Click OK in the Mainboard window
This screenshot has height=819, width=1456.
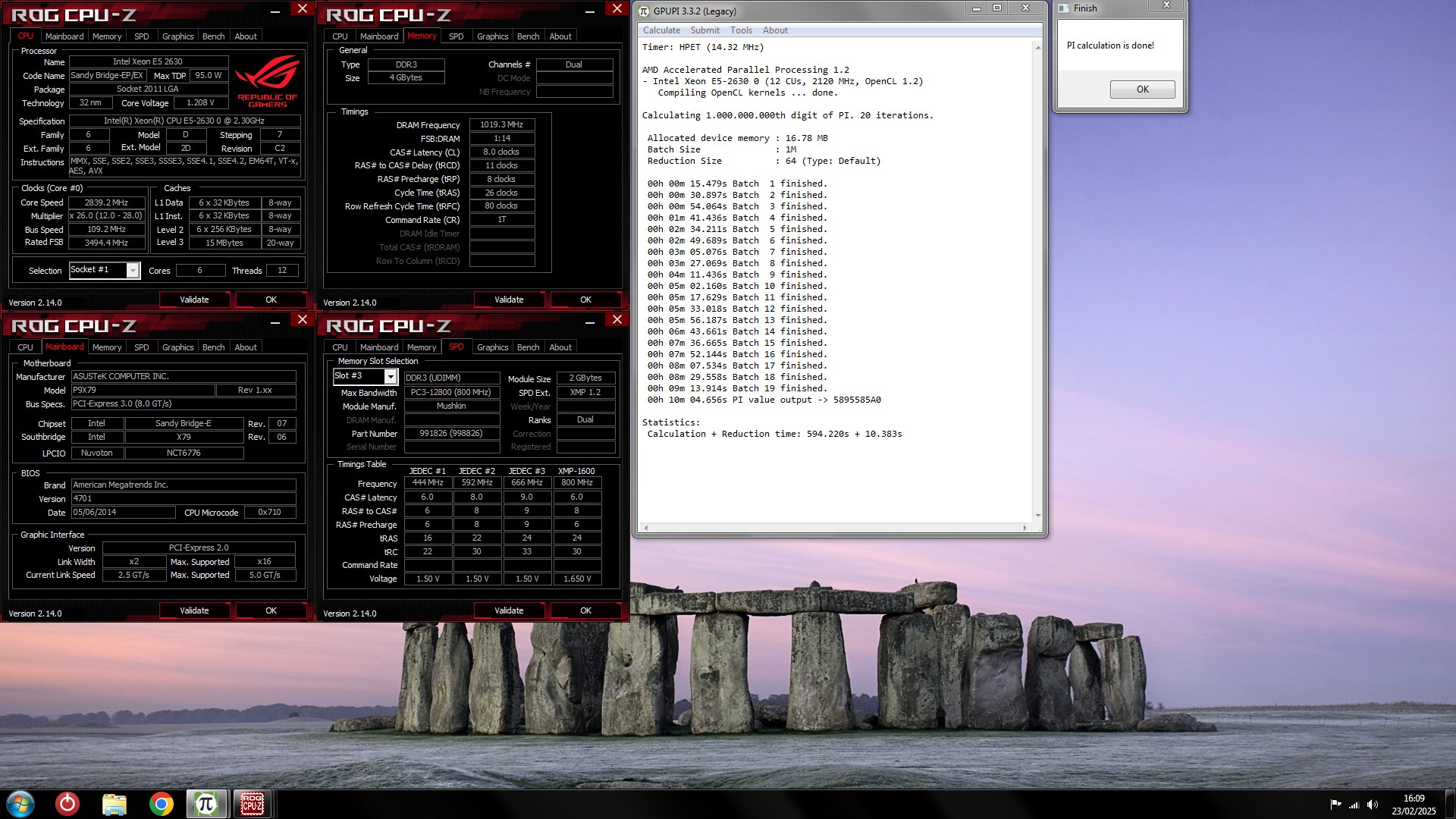pyautogui.click(x=271, y=610)
